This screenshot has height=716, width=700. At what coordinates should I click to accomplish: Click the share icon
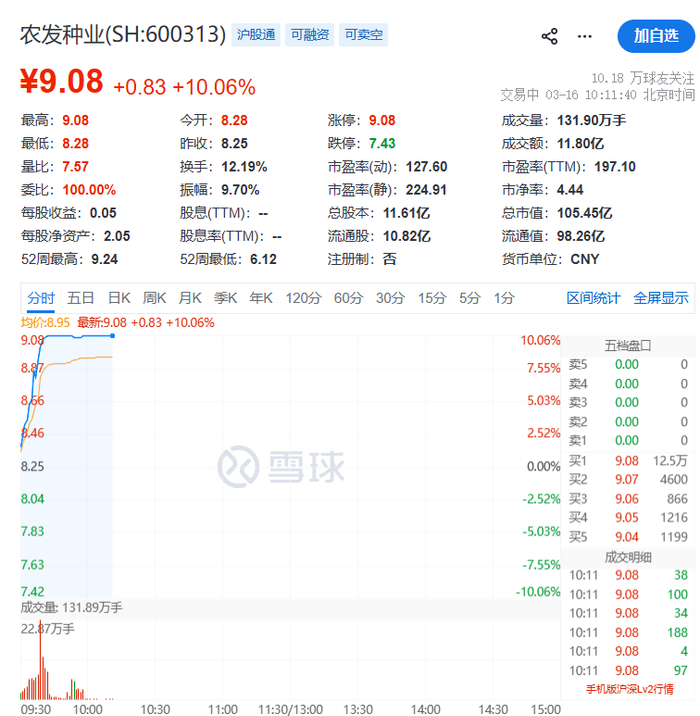point(549,36)
